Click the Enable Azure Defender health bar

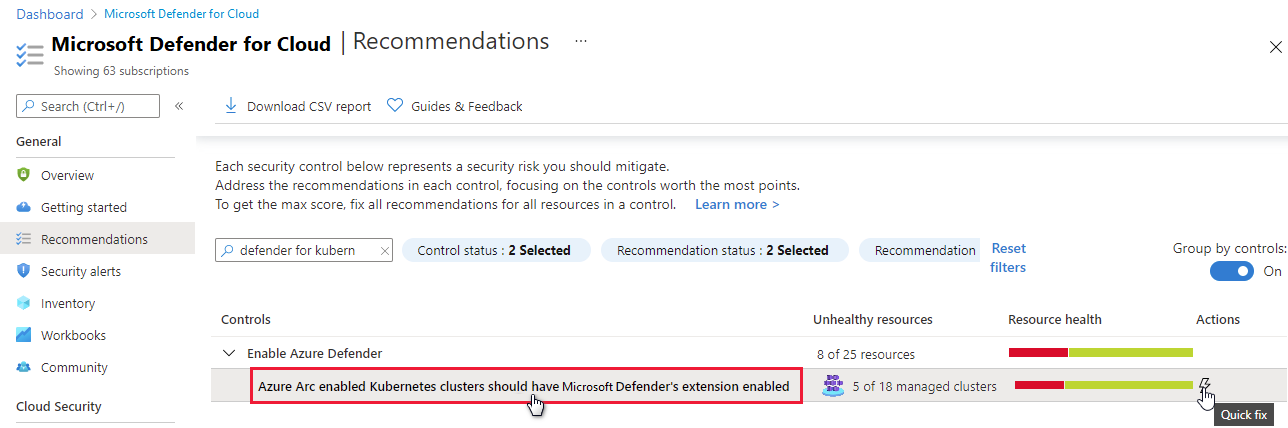tap(1100, 352)
